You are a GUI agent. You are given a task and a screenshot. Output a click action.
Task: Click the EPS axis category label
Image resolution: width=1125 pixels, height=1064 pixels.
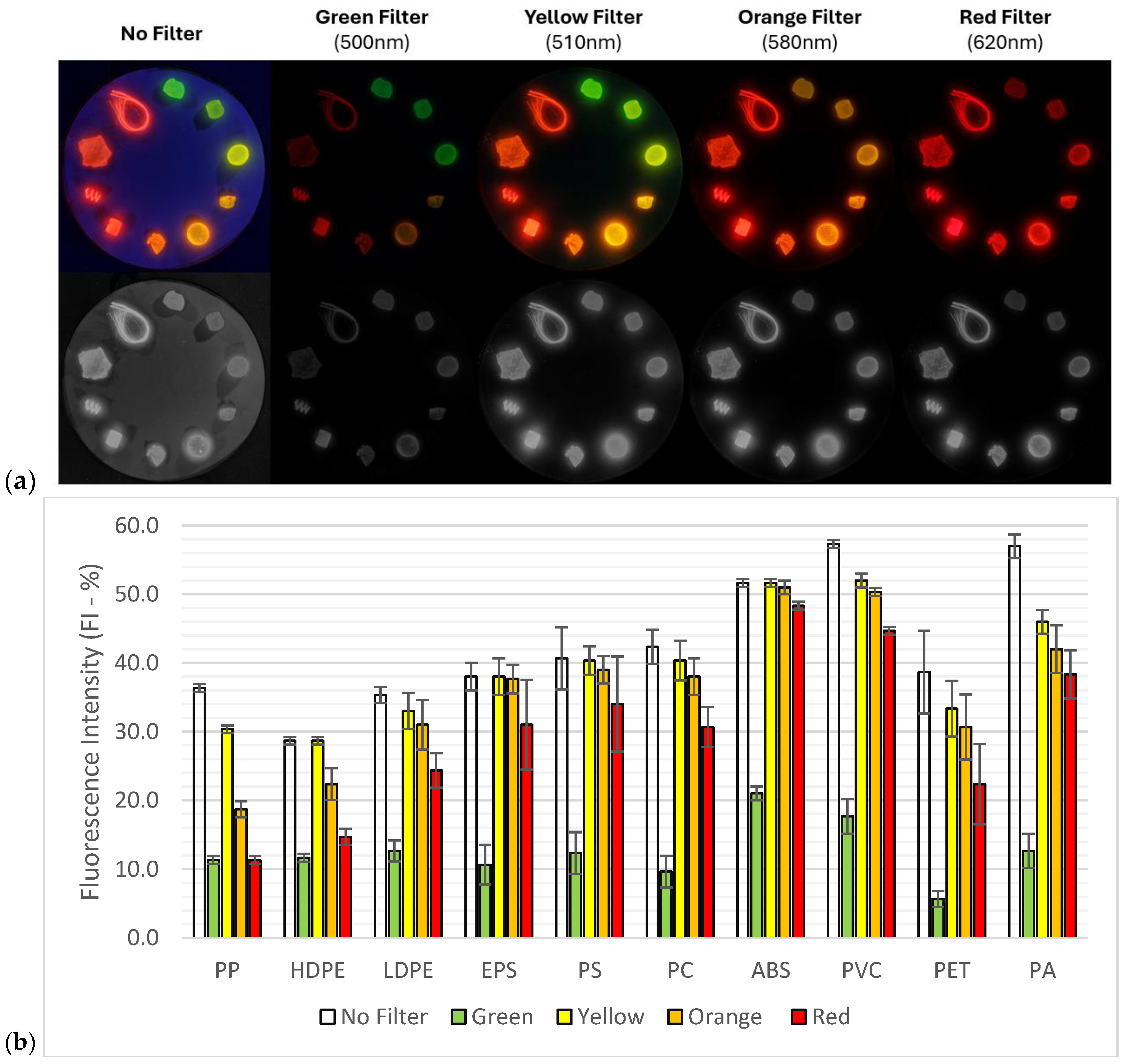click(499, 970)
